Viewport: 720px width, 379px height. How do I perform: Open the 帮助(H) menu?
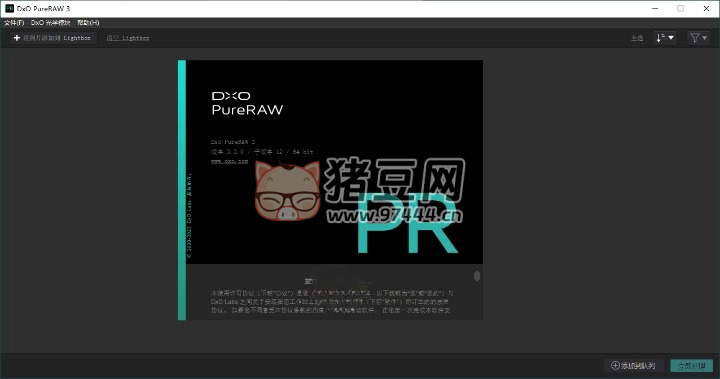pyautogui.click(x=88, y=23)
